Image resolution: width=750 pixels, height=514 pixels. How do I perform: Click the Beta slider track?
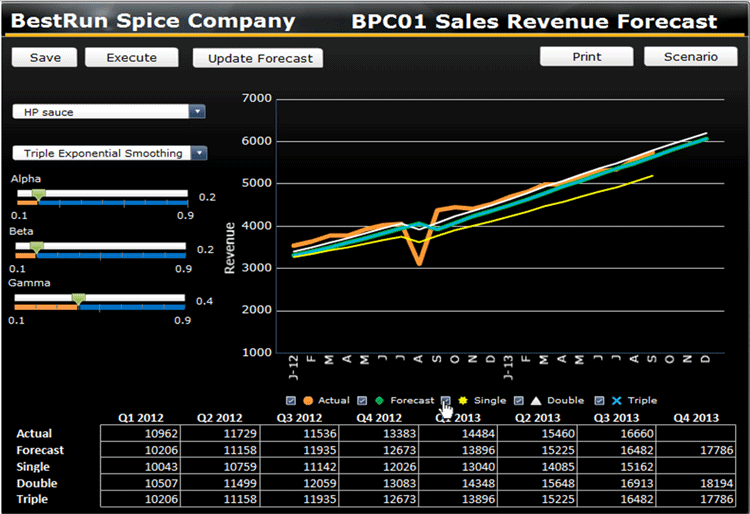[x=100, y=246]
